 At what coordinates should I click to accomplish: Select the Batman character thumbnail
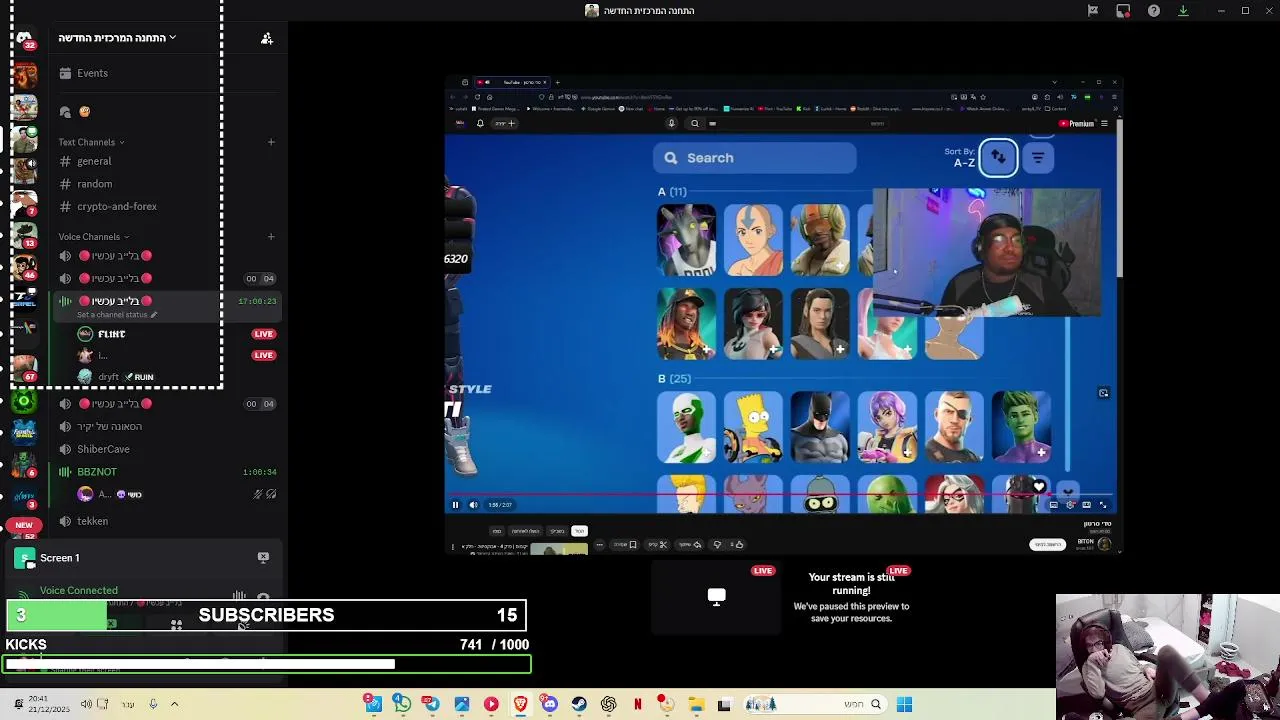click(820, 427)
